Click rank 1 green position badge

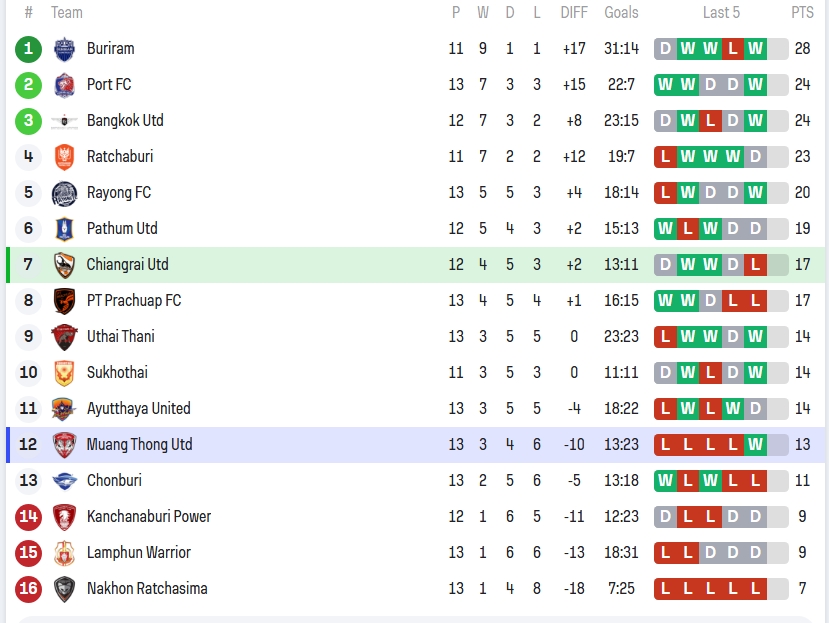[29, 49]
